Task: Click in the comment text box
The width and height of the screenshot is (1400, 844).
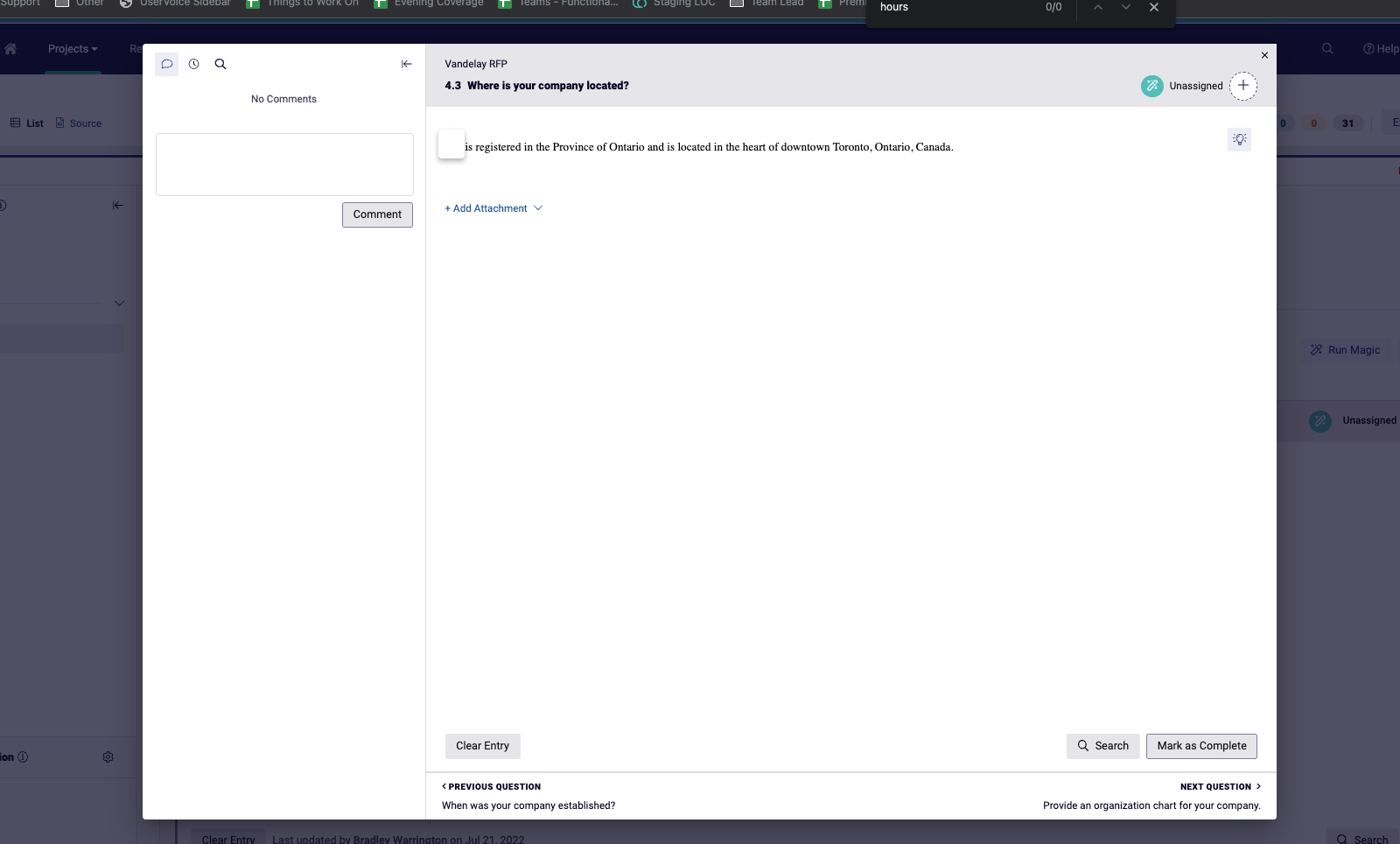Action: 284,165
